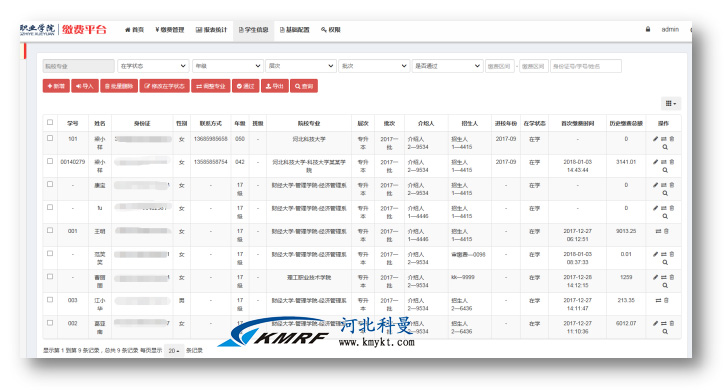Tick the checkbox for student 001
The image size is (724, 390).
pyautogui.click(x=50, y=230)
